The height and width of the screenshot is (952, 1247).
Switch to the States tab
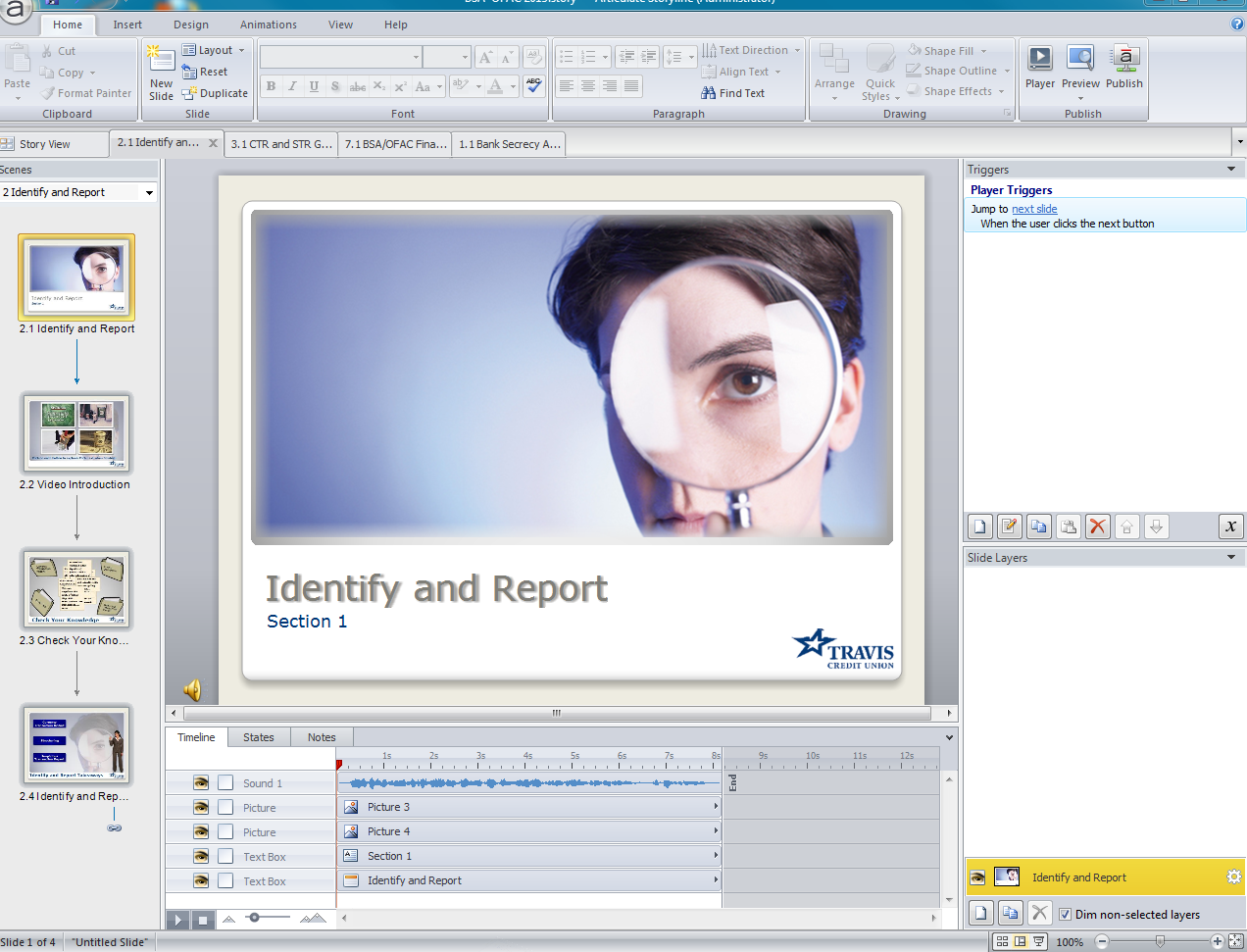[259, 736]
